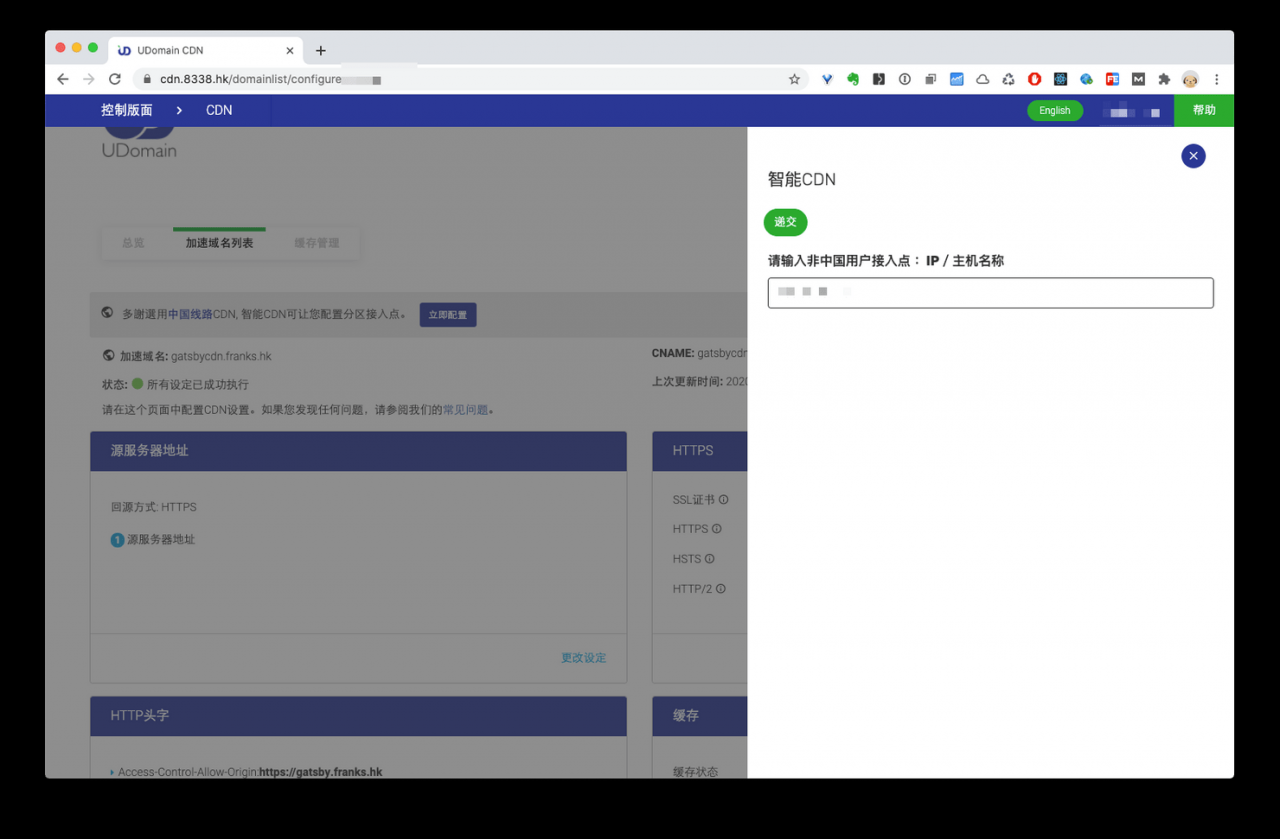Open the React Developer Tools extension
This screenshot has width=1280, height=839.
coord(1059,79)
